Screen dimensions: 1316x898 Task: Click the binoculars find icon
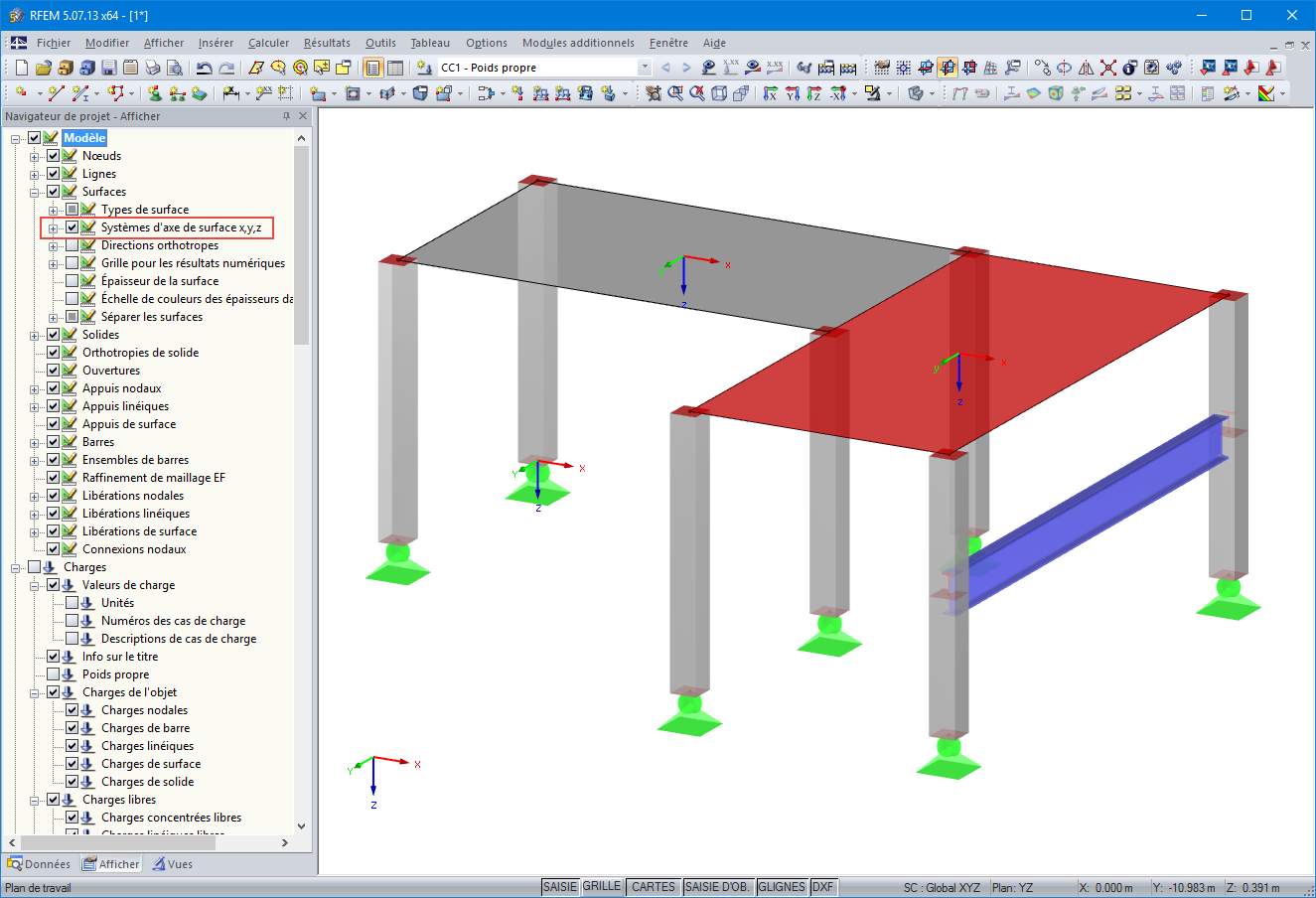pyautogui.click(x=804, y=68)
